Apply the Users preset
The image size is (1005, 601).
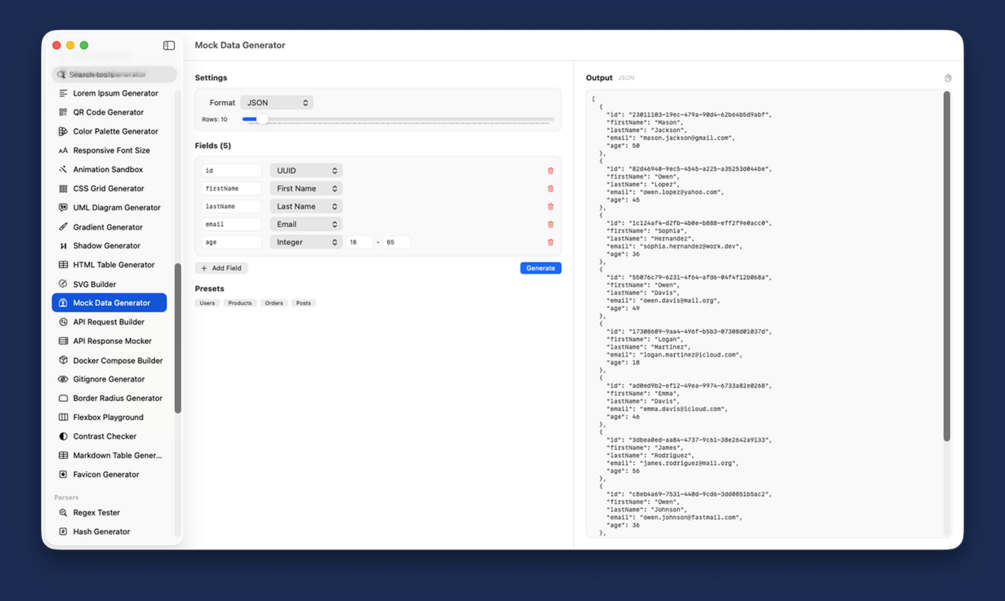point(207,303)
